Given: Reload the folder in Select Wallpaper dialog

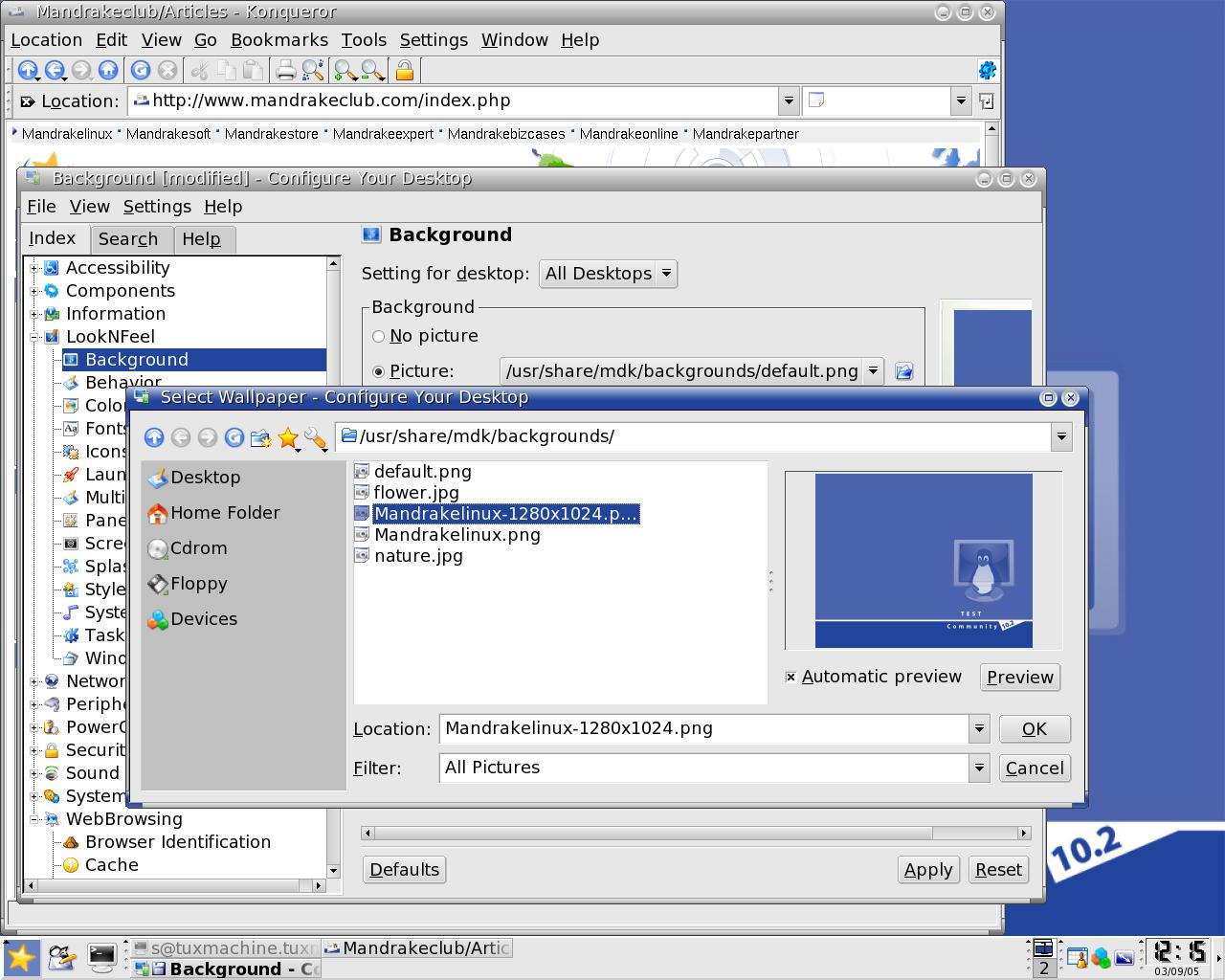Looking at the screenshot, I should [x=234, y=437].
